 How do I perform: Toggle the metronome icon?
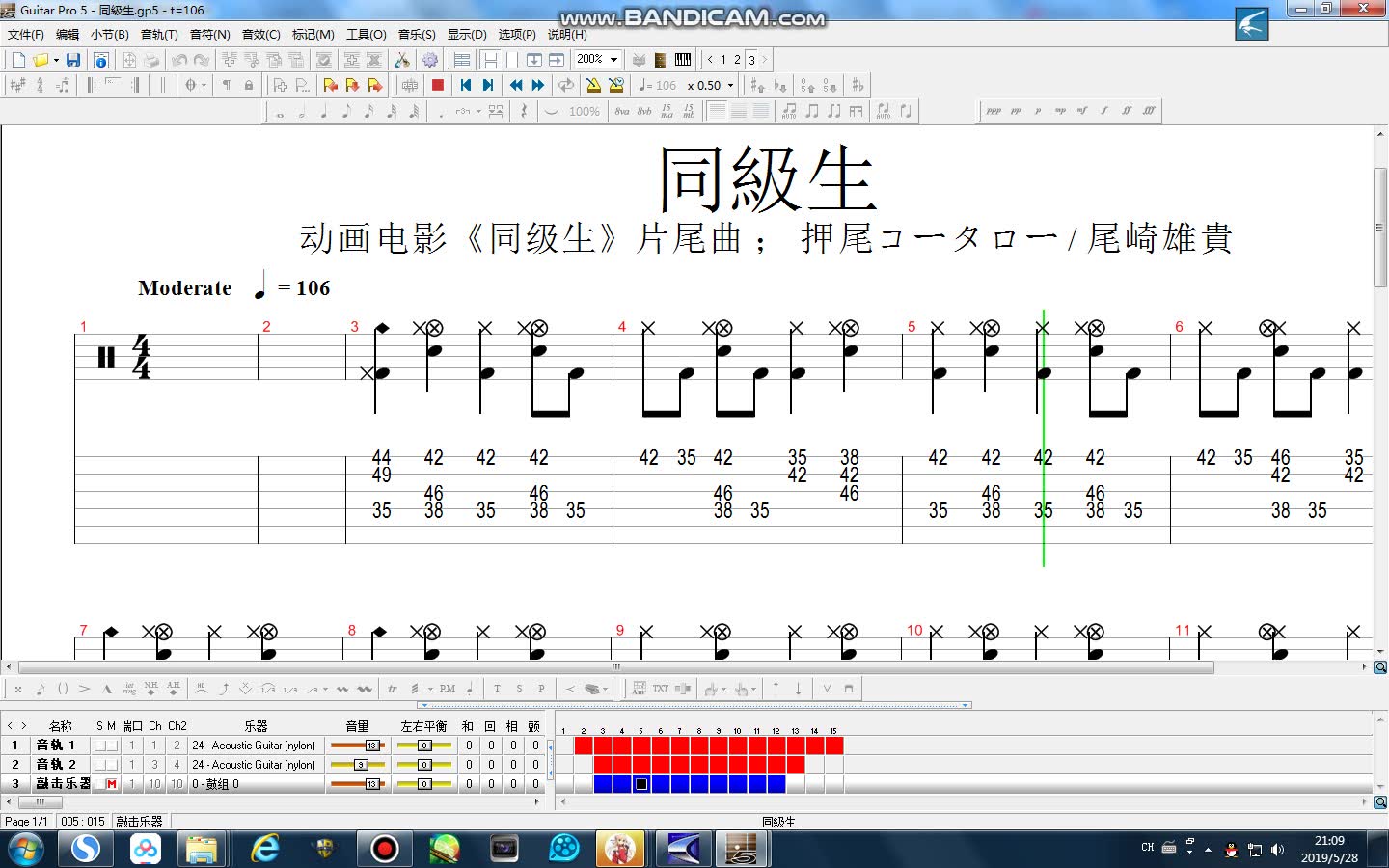pos(594,85)
